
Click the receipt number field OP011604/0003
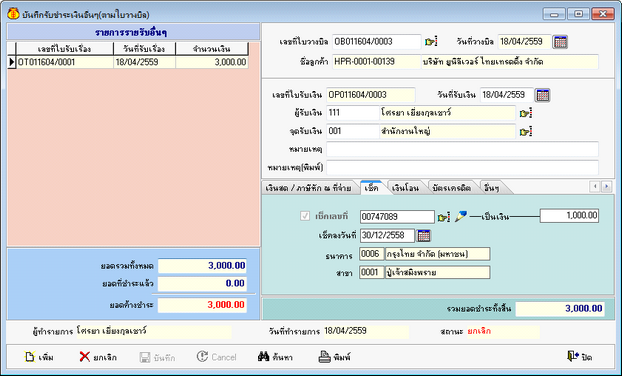pyautogui.click(x=371, y=95)
